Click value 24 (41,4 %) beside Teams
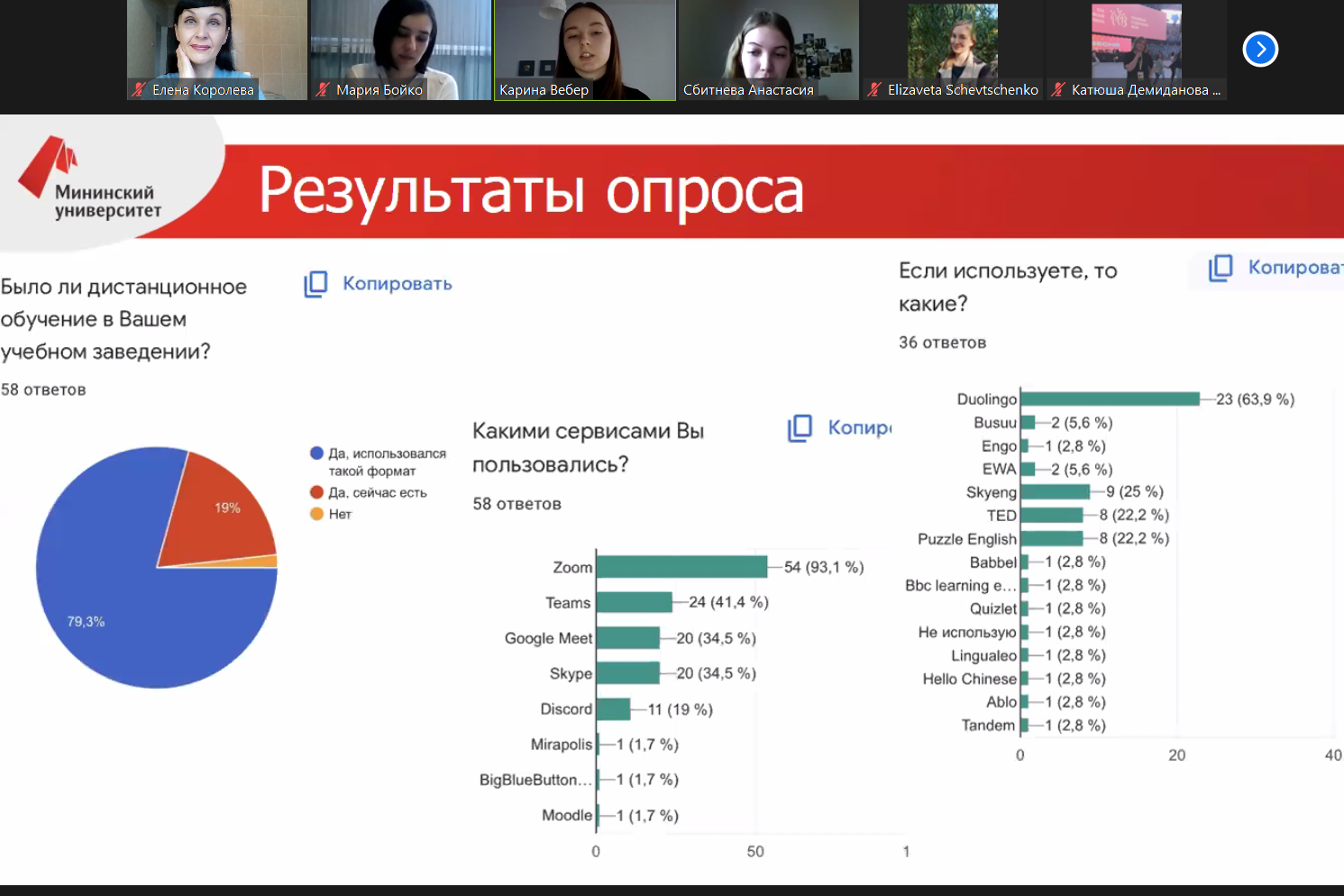Image resolution: width=1344 pixels, height=896 pixels. pyautogui.click(x=728, y=602)
